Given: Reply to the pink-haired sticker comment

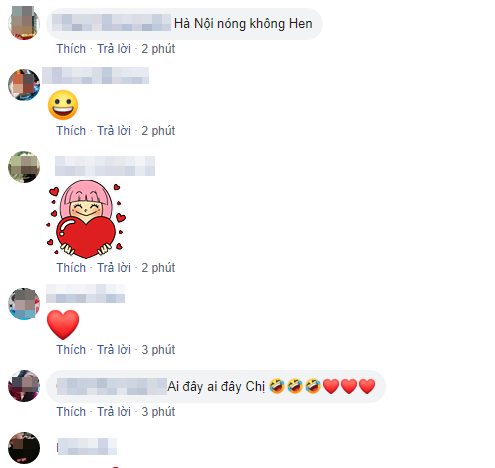Looking at the screenshot, I should (114, 268).
